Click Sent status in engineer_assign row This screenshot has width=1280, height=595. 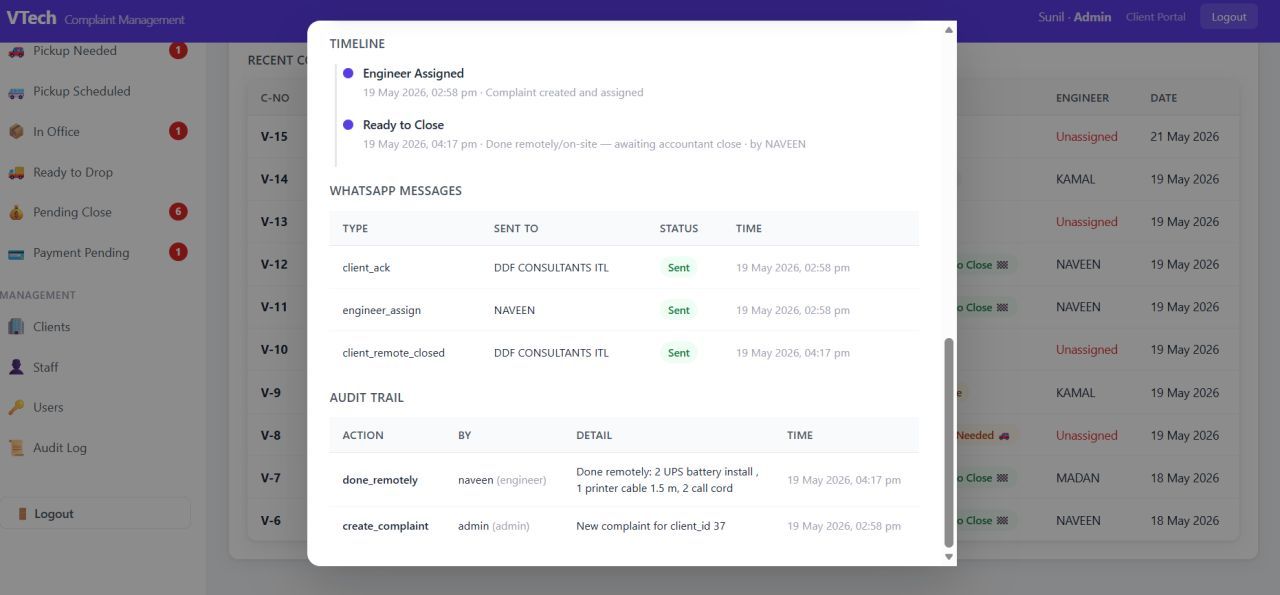tap(679, 310)
